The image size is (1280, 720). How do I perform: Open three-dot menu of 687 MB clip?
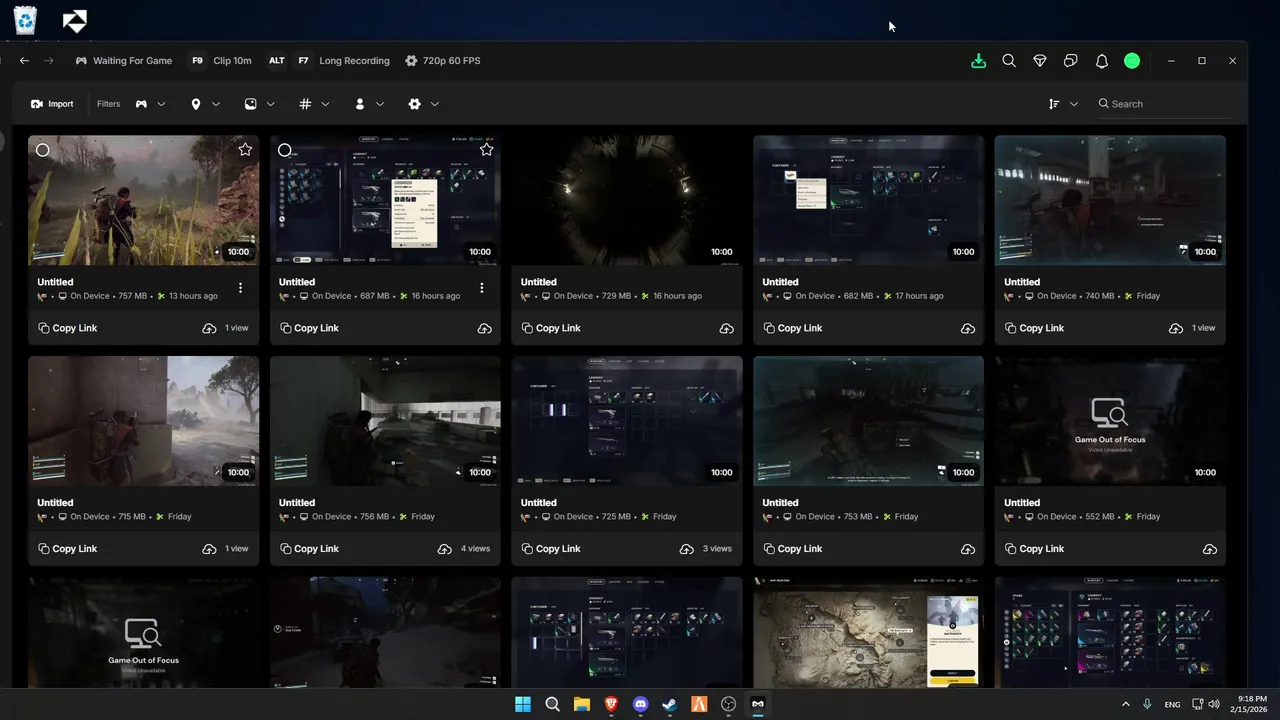point(482,288)
